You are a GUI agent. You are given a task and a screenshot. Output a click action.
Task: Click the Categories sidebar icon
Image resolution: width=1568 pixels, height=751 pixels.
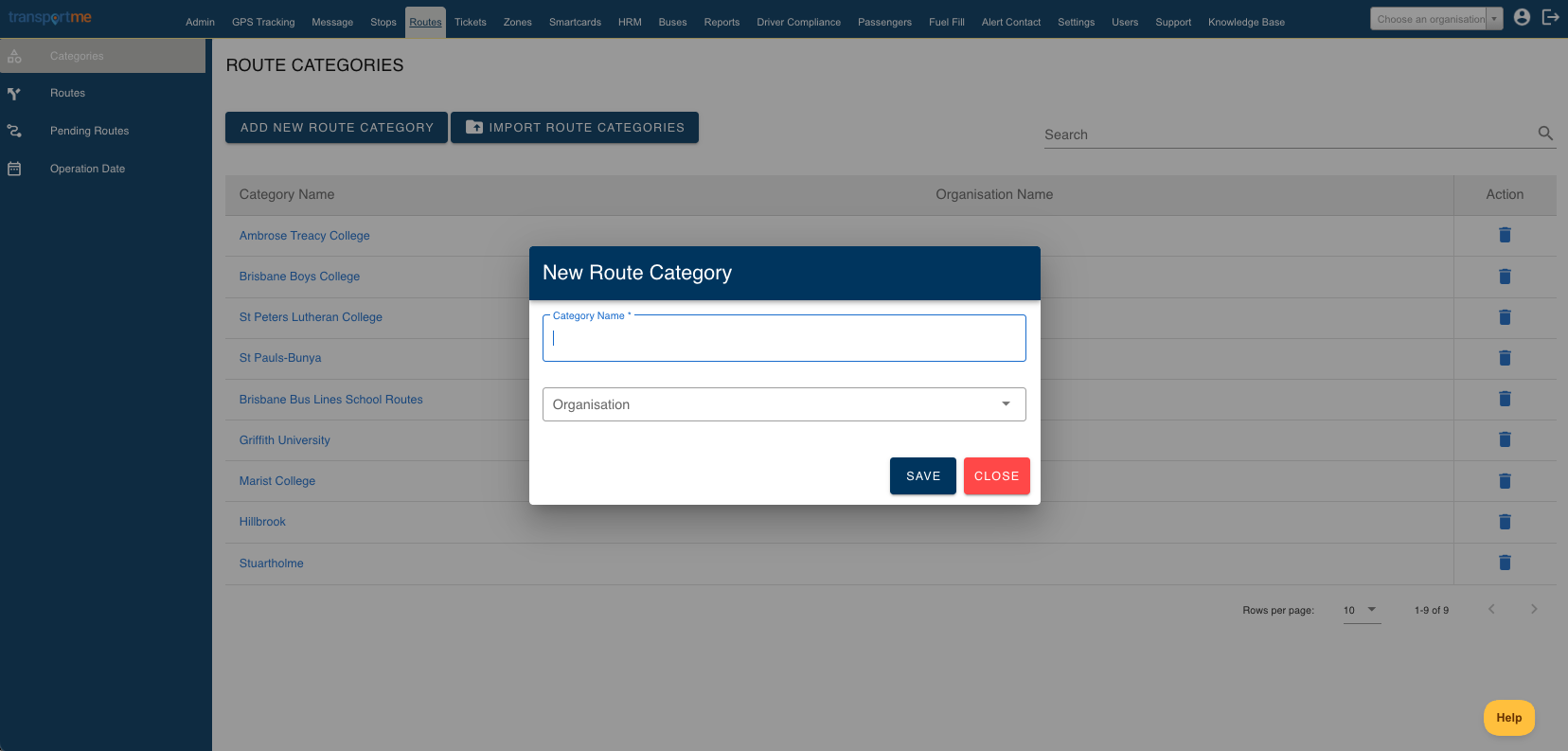coord(14,56)
